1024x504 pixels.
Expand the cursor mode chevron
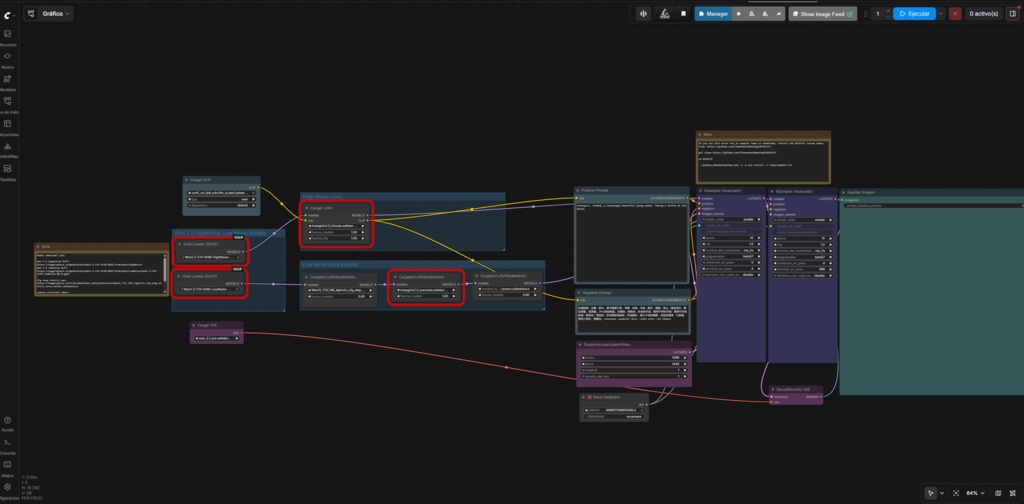tap(941, 493)
